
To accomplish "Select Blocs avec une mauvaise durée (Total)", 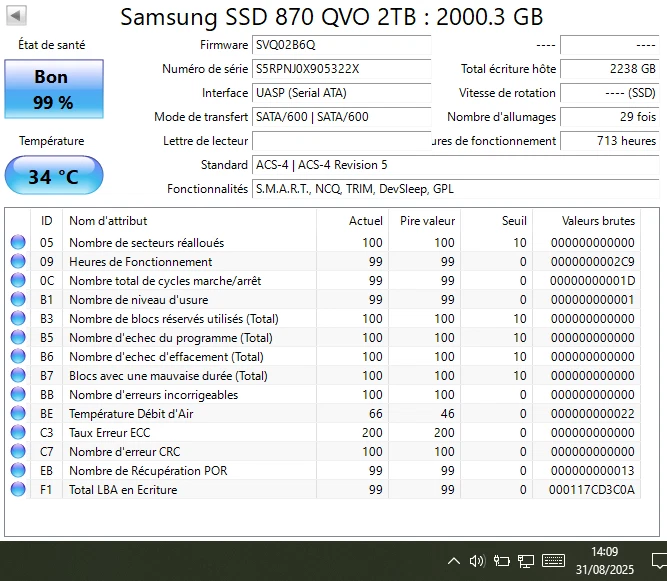I will (x=168, y=376).
